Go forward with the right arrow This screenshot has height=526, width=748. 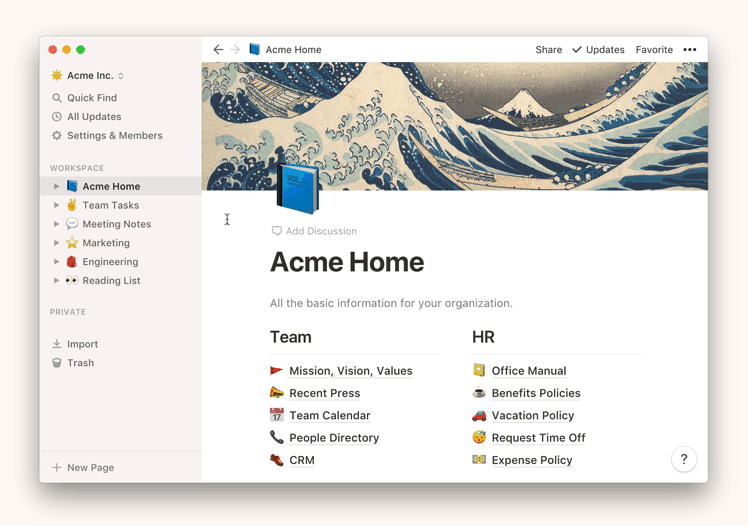[x=235, y=50]
